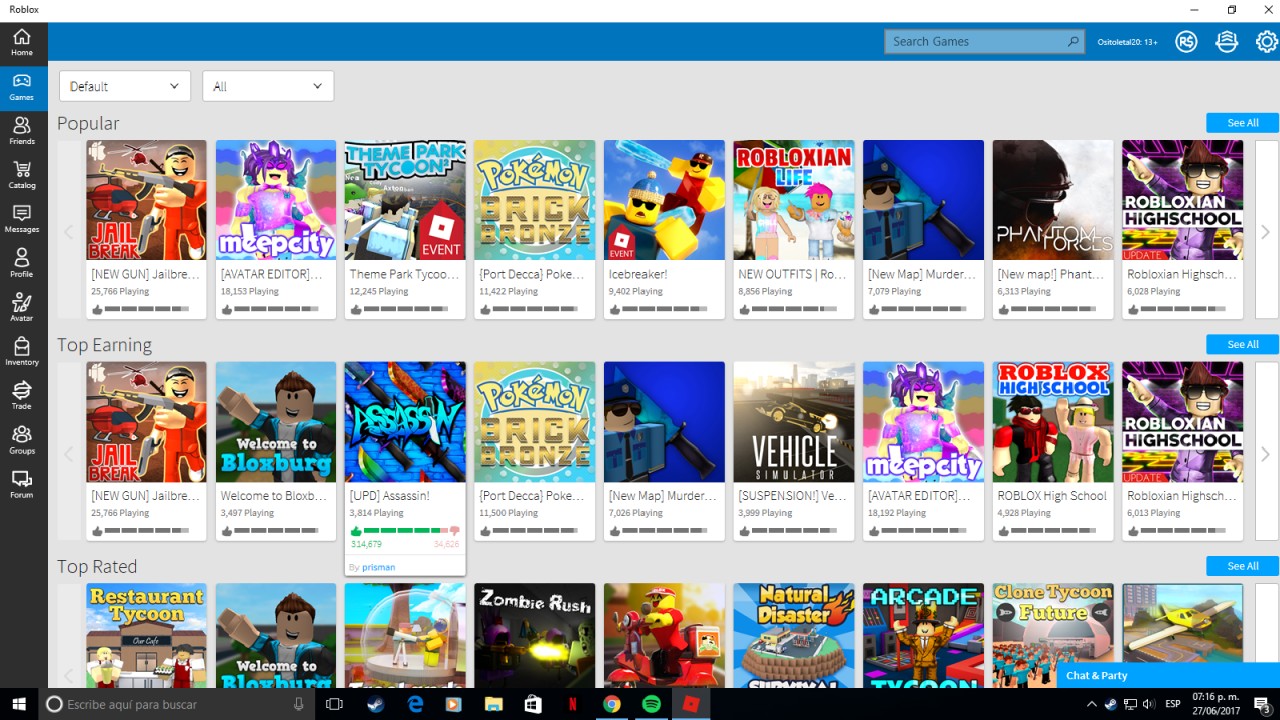Viewport: 1280px width, 720px height.
Task: Open Murder Mystery thumbnail in Popular row
Action: coord(923,200)
